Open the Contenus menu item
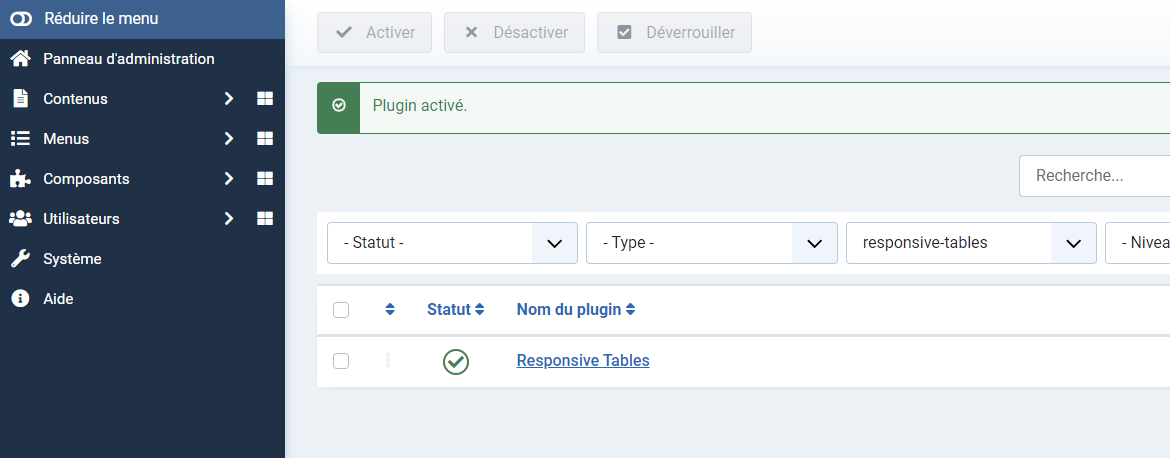This screenshot has height=458, width=1170. click(x=75, y=98)
